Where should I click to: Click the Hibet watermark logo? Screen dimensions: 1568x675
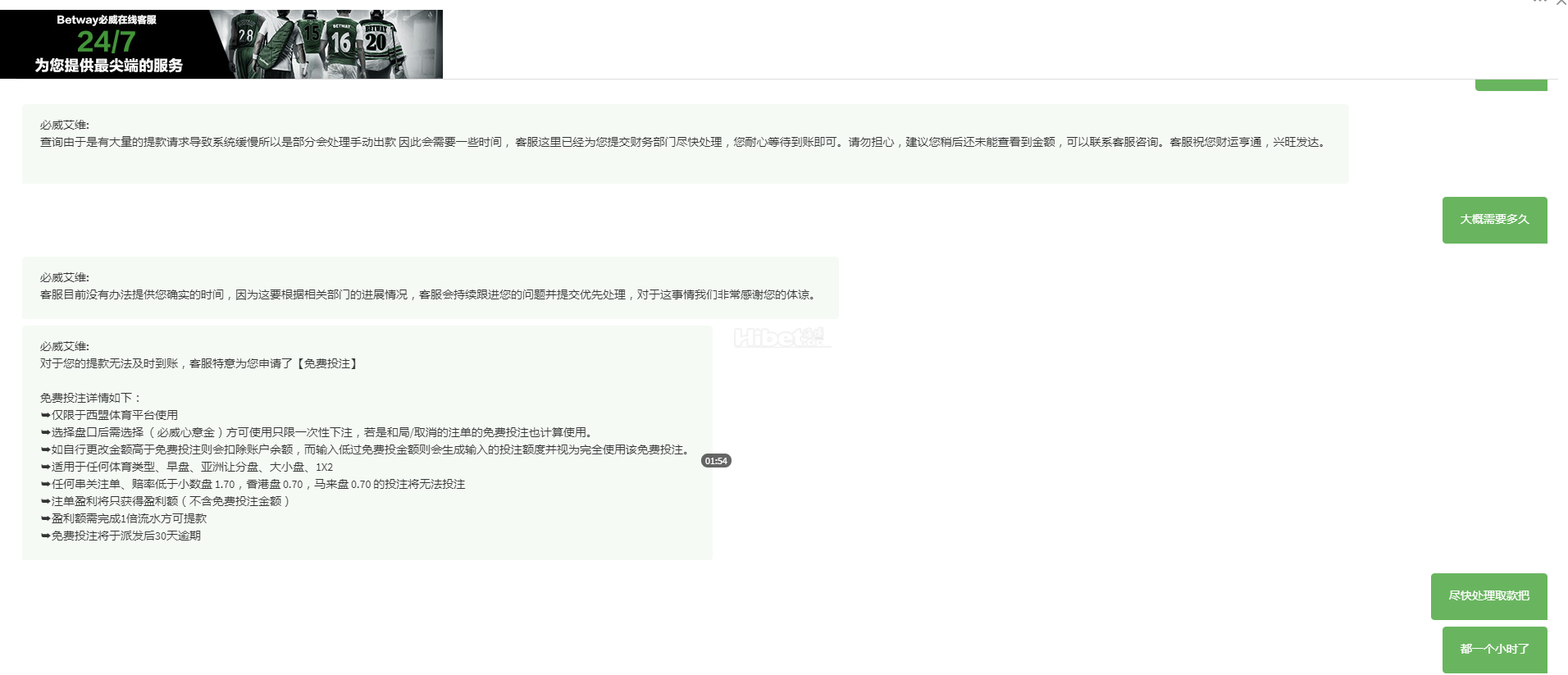[x=780, y=337]
